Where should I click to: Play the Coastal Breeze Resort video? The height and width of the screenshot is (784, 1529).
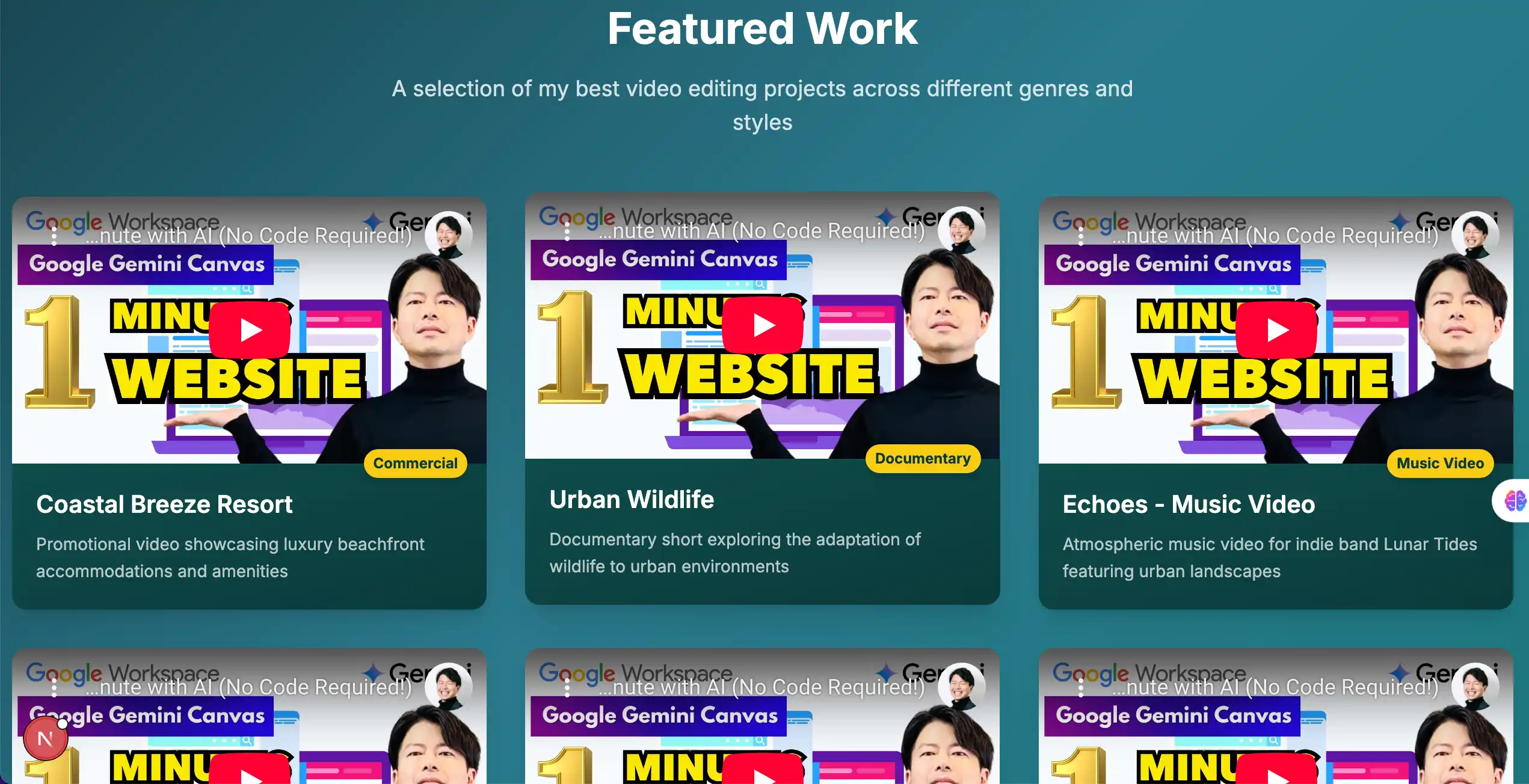tap(250, 329)
